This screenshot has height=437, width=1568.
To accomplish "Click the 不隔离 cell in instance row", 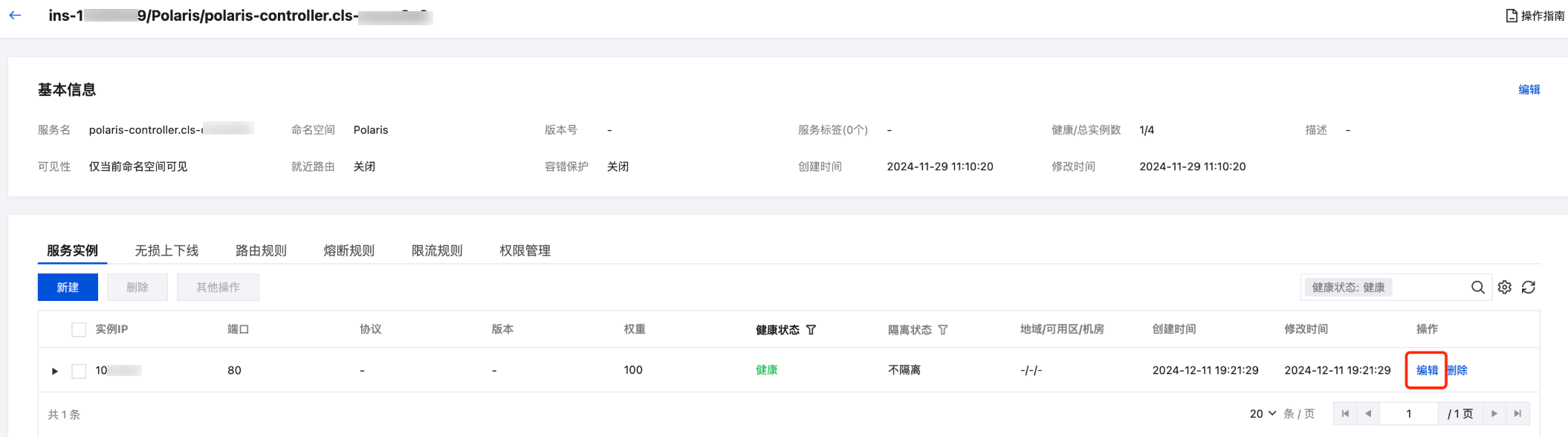I will coord(904,370).
